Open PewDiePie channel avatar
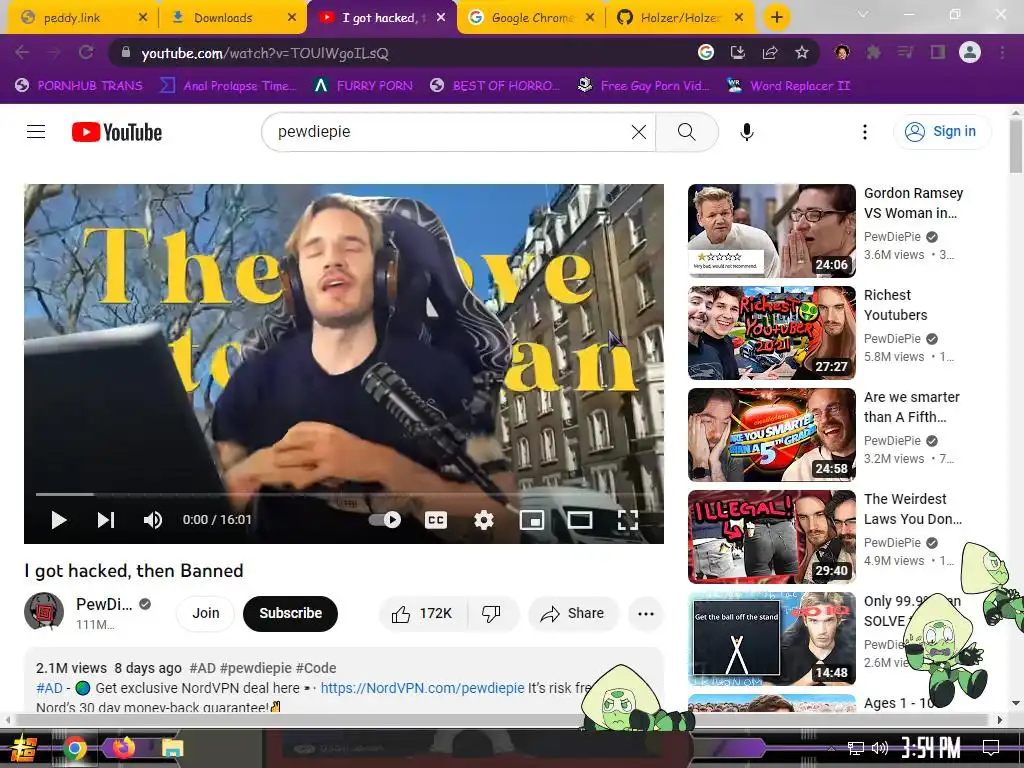1024x768 pixels. point(44,612)
